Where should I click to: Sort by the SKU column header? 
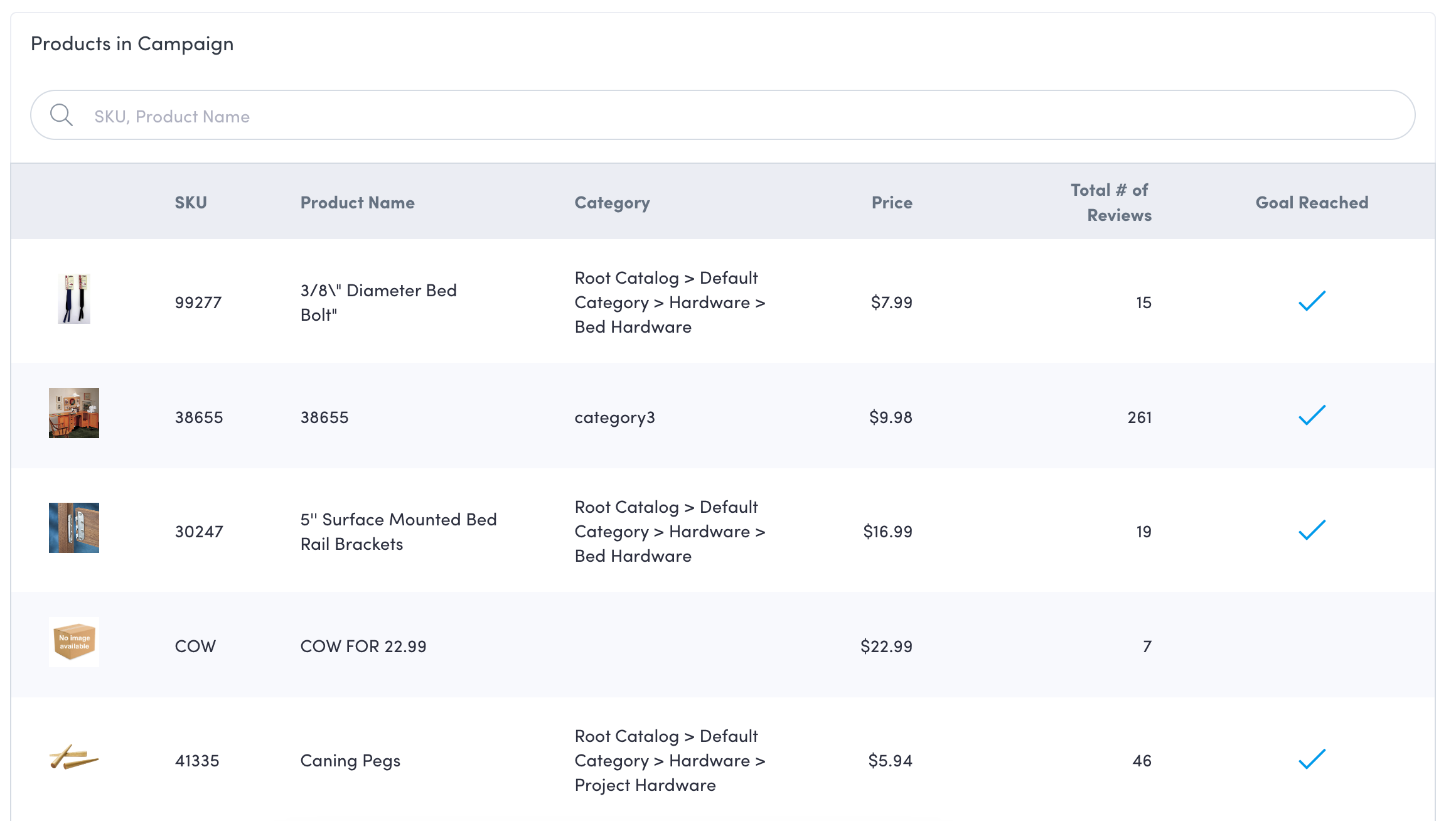click(191, 203)
